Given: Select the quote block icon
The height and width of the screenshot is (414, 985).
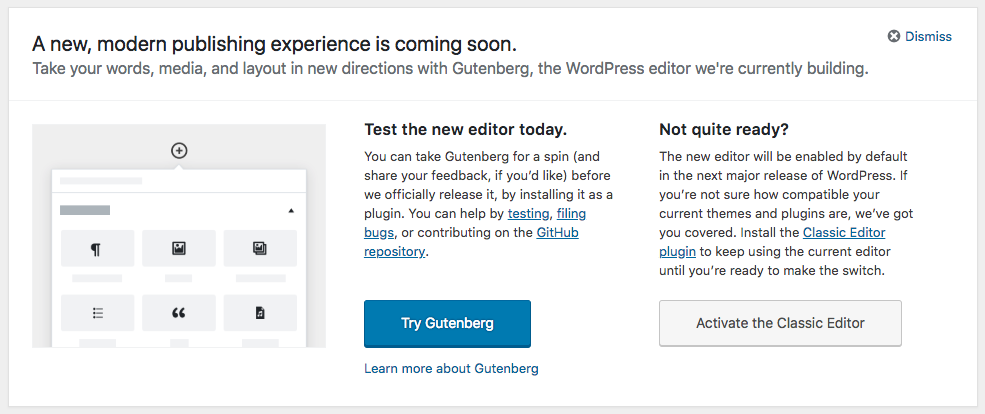Looking at the screenshot, I should pyautogui.click(x=178, y=313).
